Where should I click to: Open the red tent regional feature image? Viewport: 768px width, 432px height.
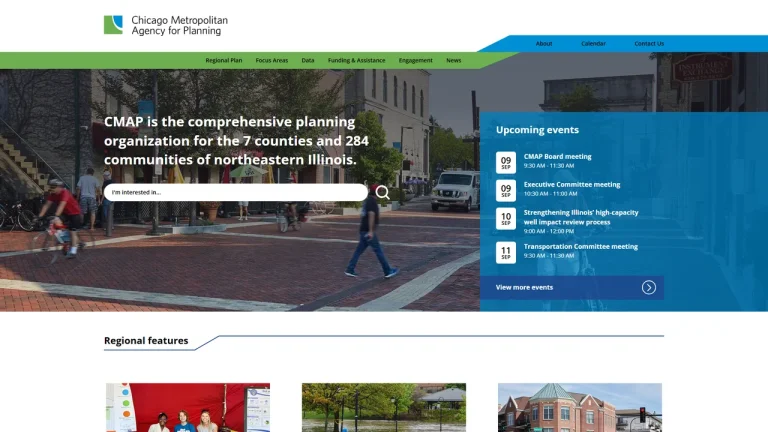(x=188, y=408)
